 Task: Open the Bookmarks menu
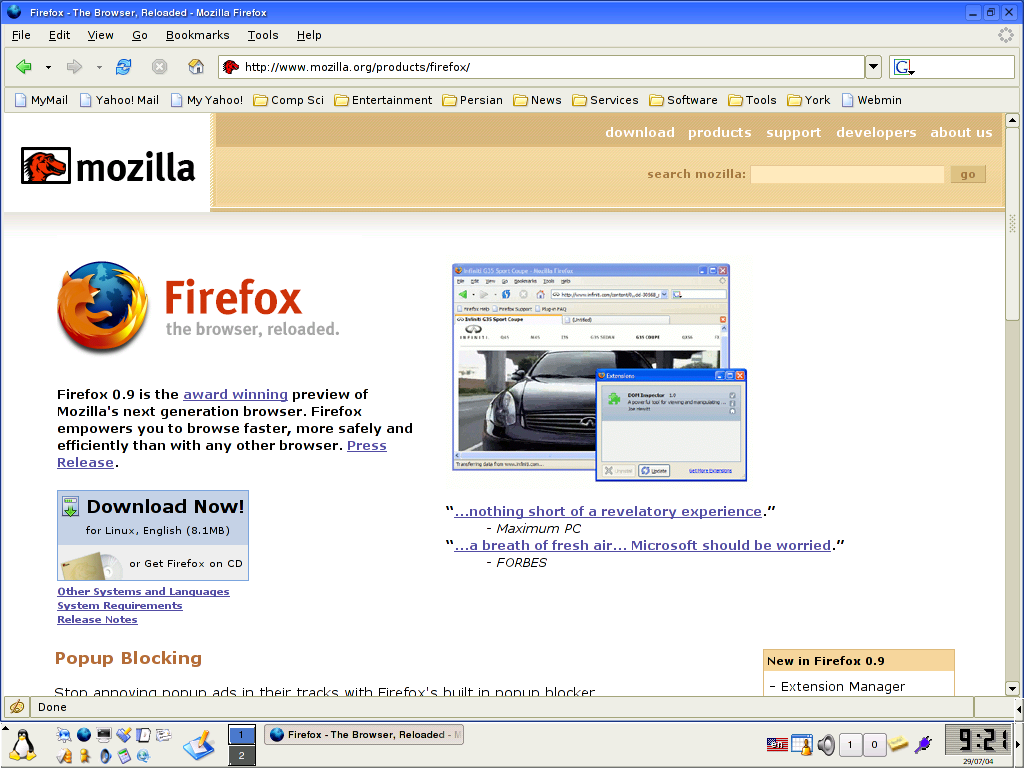[197, 35]
